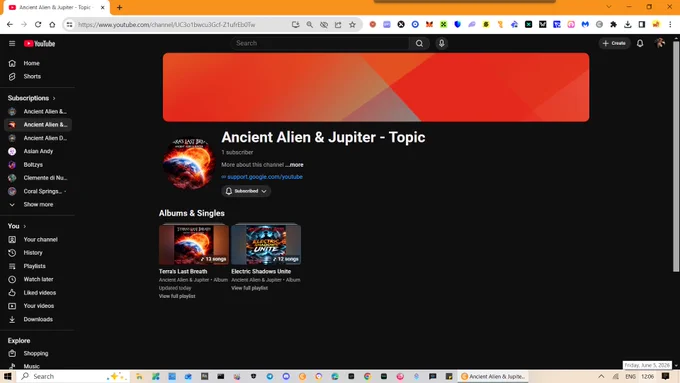Open the Create button
Image resolution: width=680 pixels, height=383 pixels.
614,43
